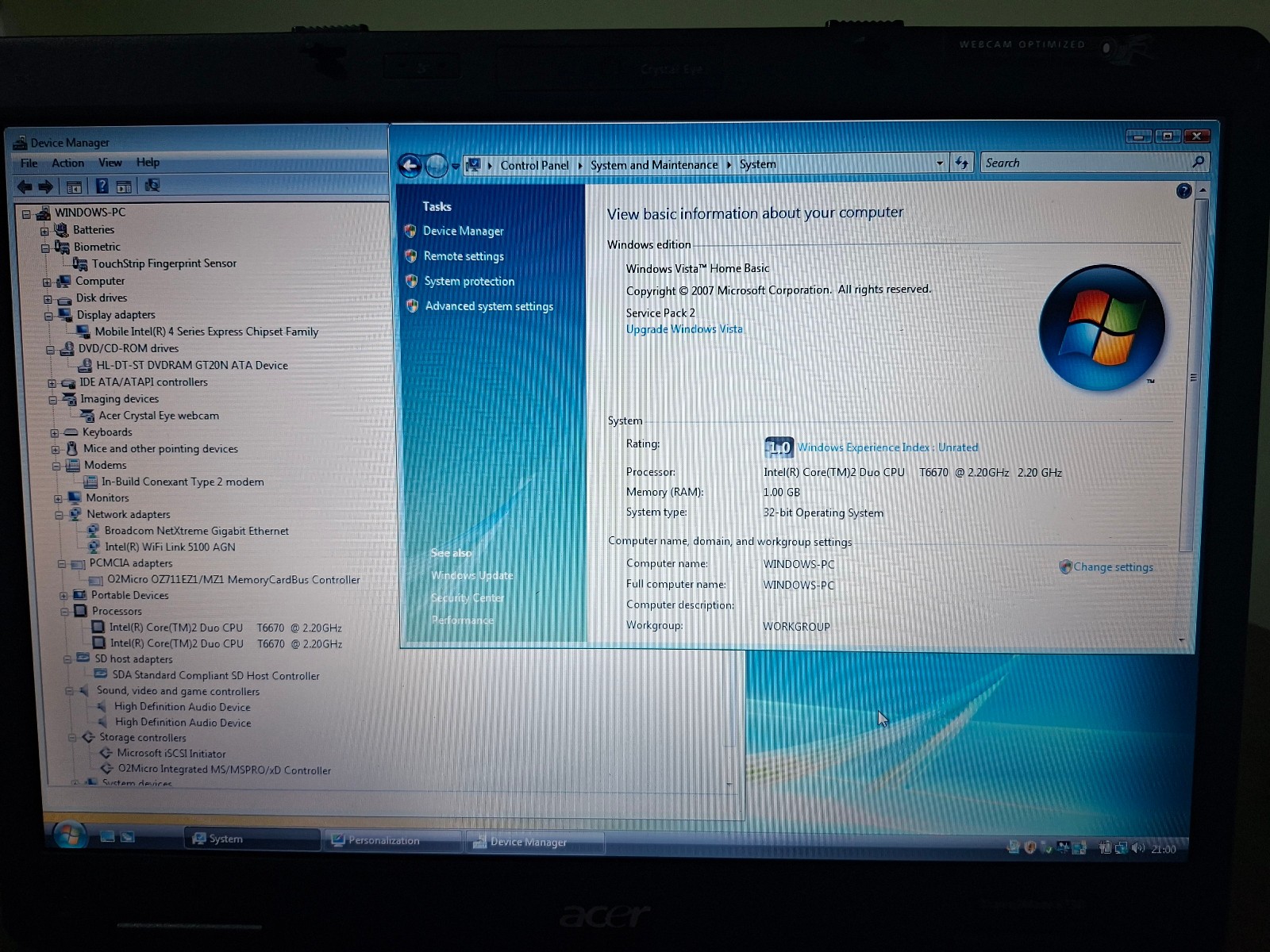1270x952 pixels.
Task: Collapse the Biometric node
Action: click(45, 248)
